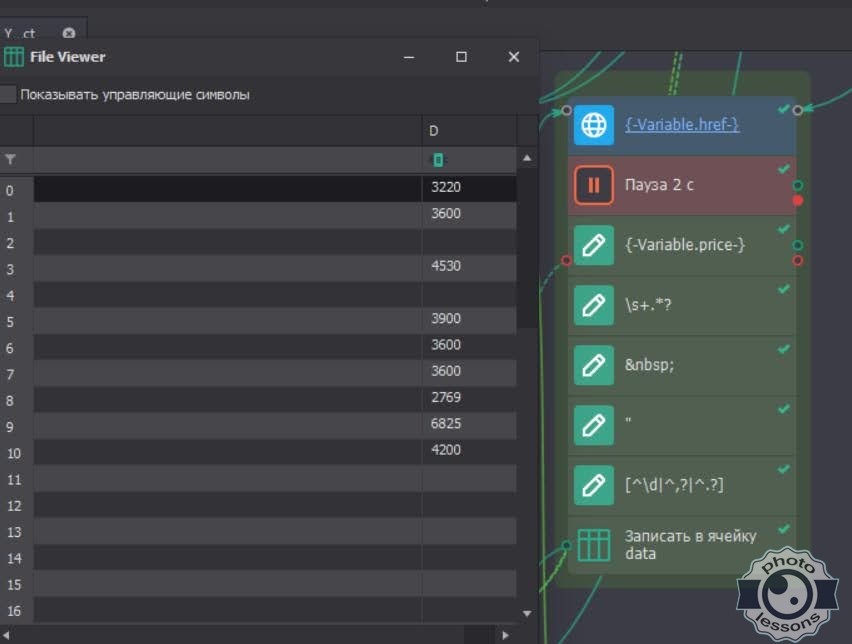852x644 pixels.
Task: Click the filter funnel icon in the table
Action: click(11, 159)
